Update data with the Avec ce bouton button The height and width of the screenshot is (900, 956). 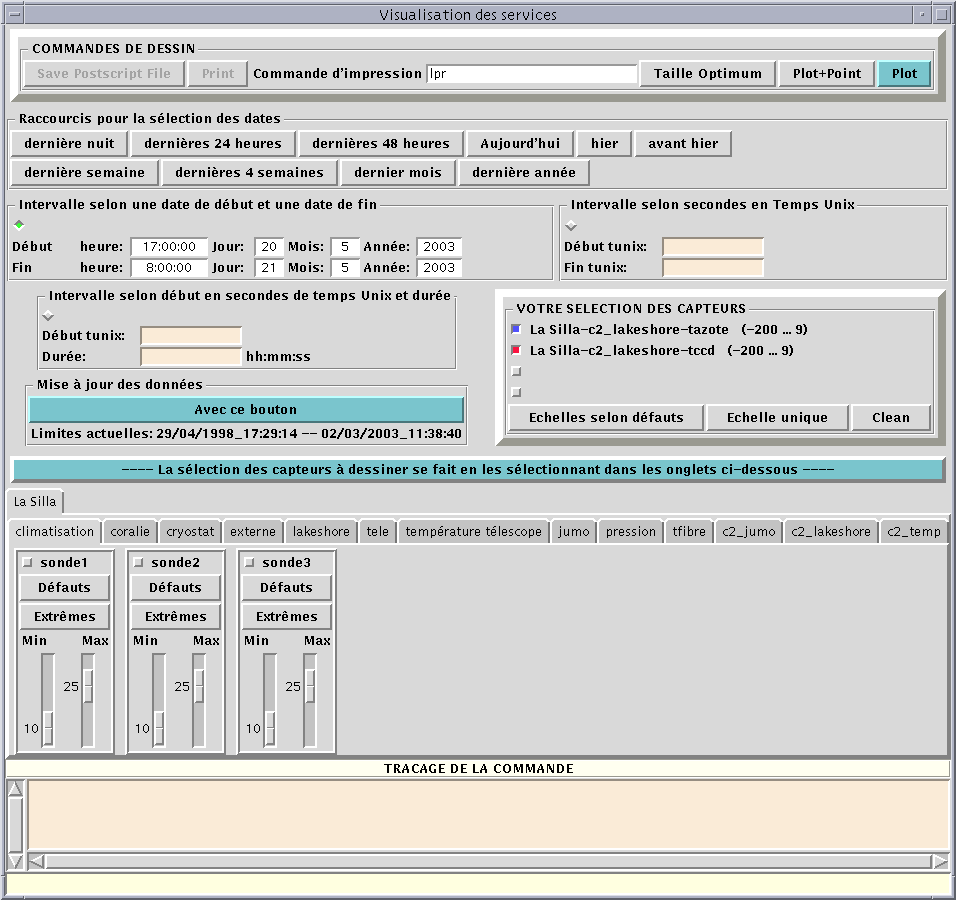[x=246, y=409]
